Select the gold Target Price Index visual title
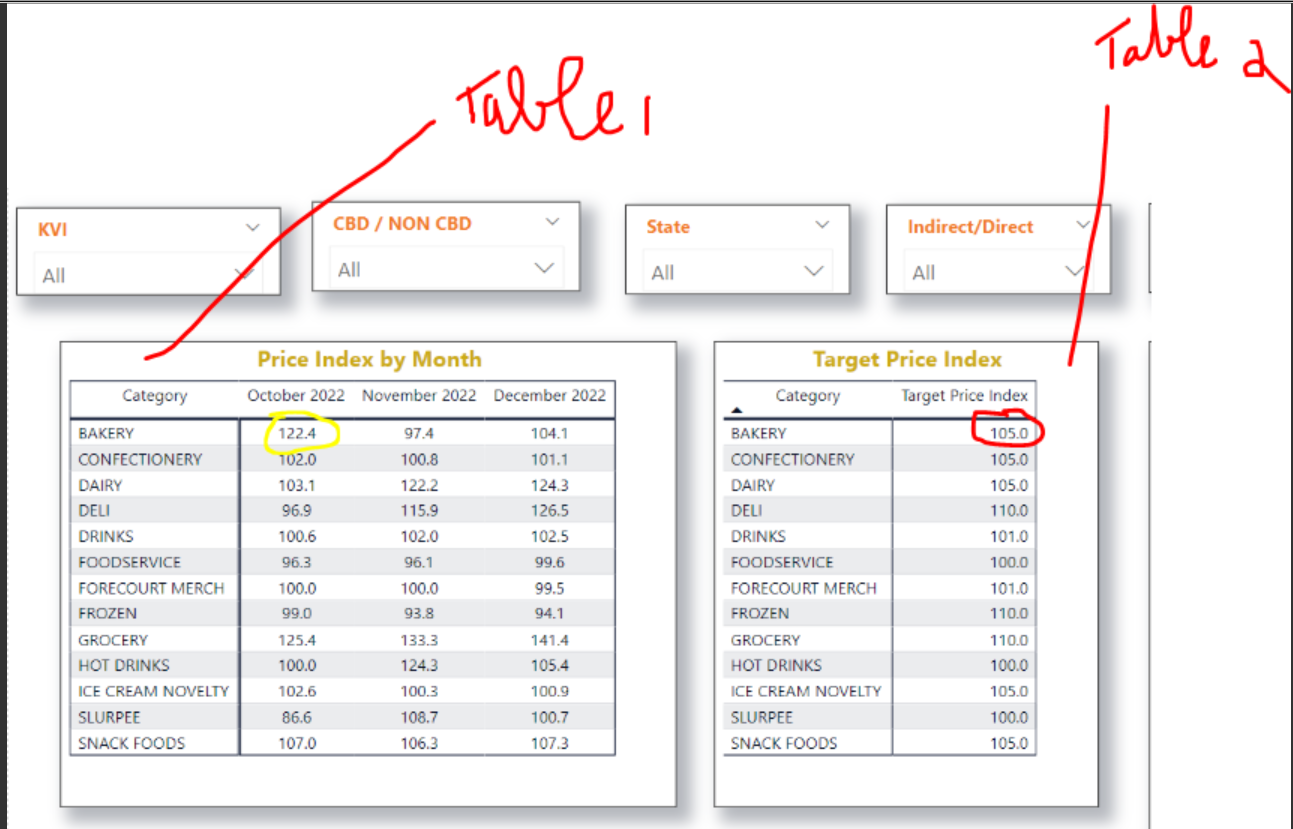Viewport: 1293px width, 829px height. click(907, 359)
